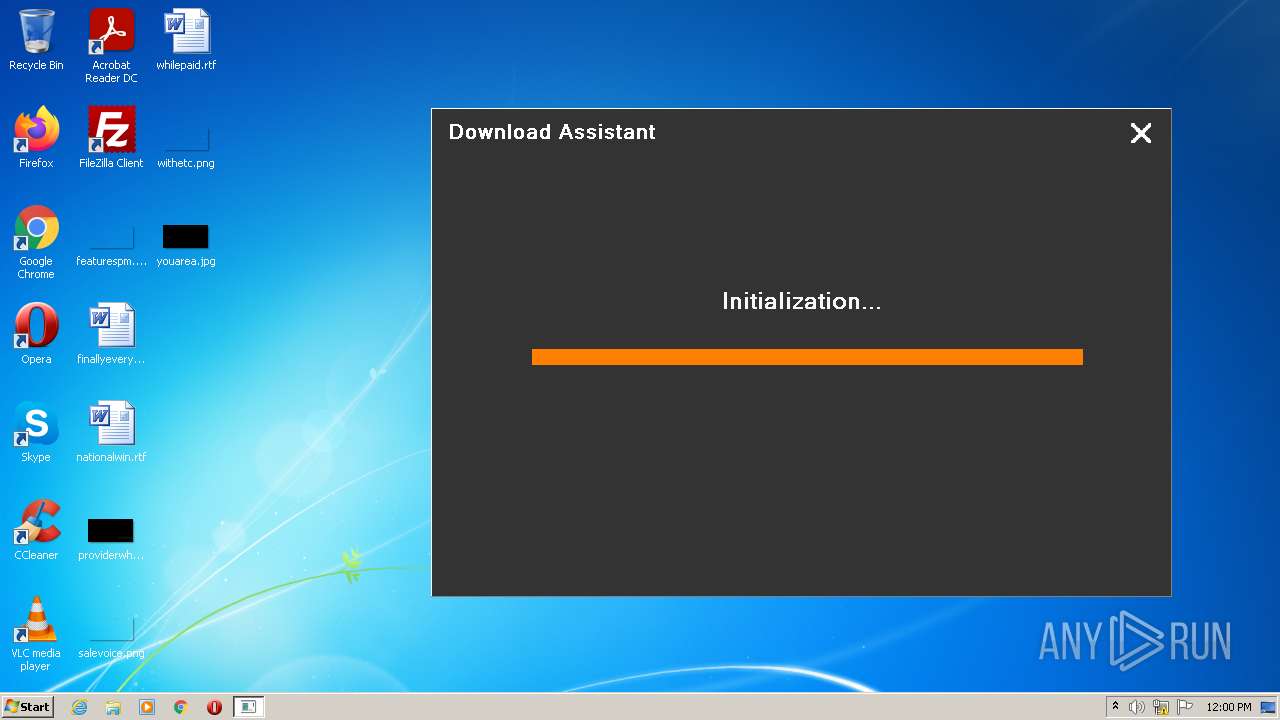Open Windows Media Player taskbar icon
1280x720 pixels.
[x=147, y=707]
